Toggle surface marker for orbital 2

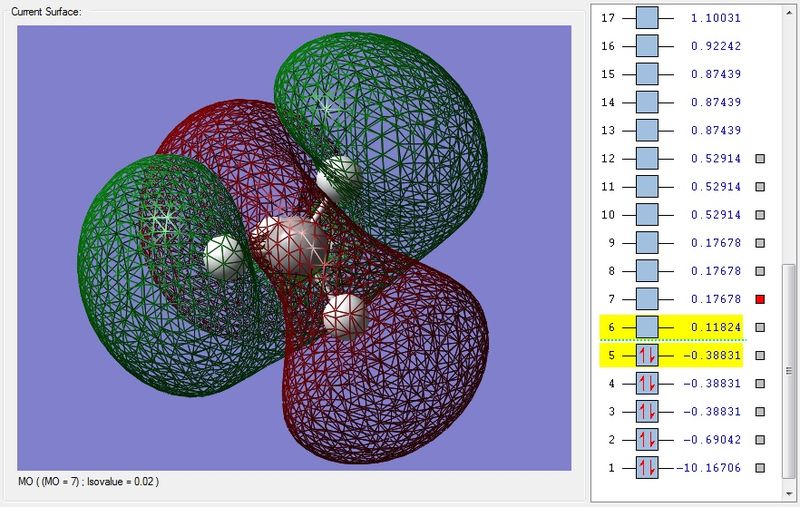(x=760, y=439)
